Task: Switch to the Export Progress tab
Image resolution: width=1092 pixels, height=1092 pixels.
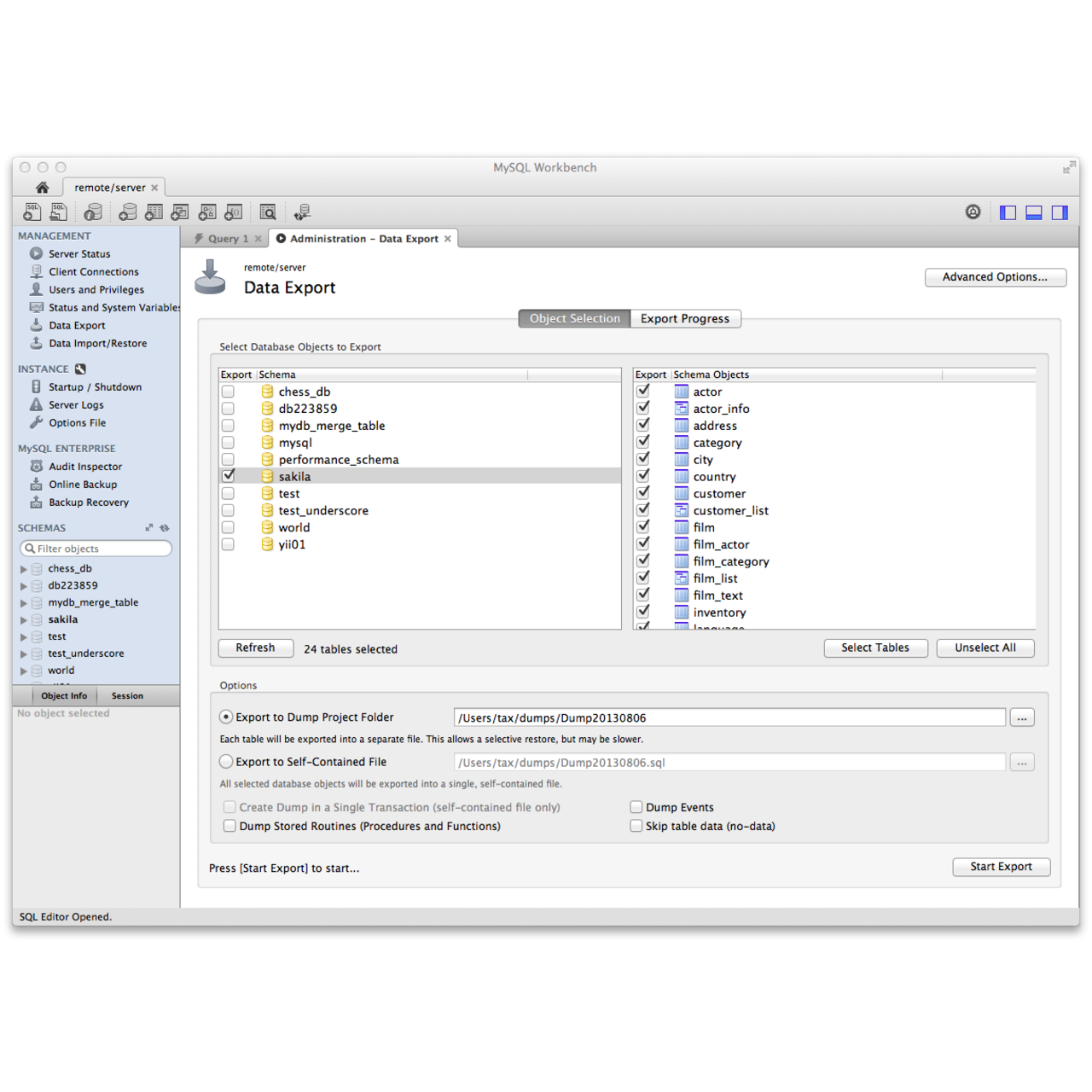Action: tap(685, 318)
